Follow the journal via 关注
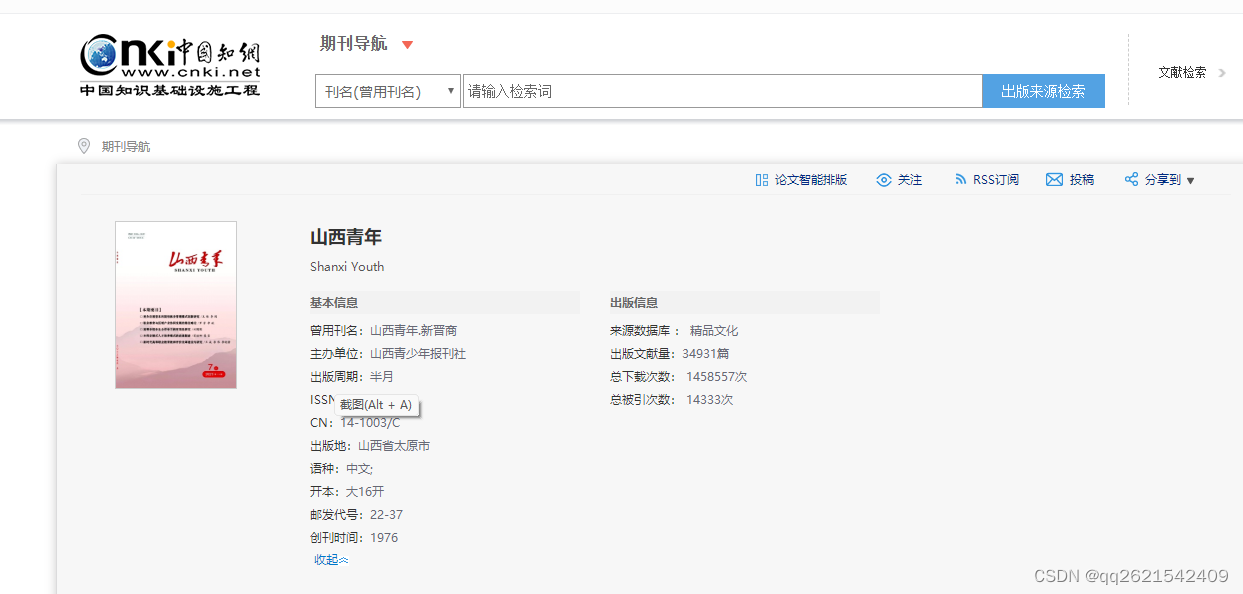The image size is (1243, 594). [x=910, y=180]
